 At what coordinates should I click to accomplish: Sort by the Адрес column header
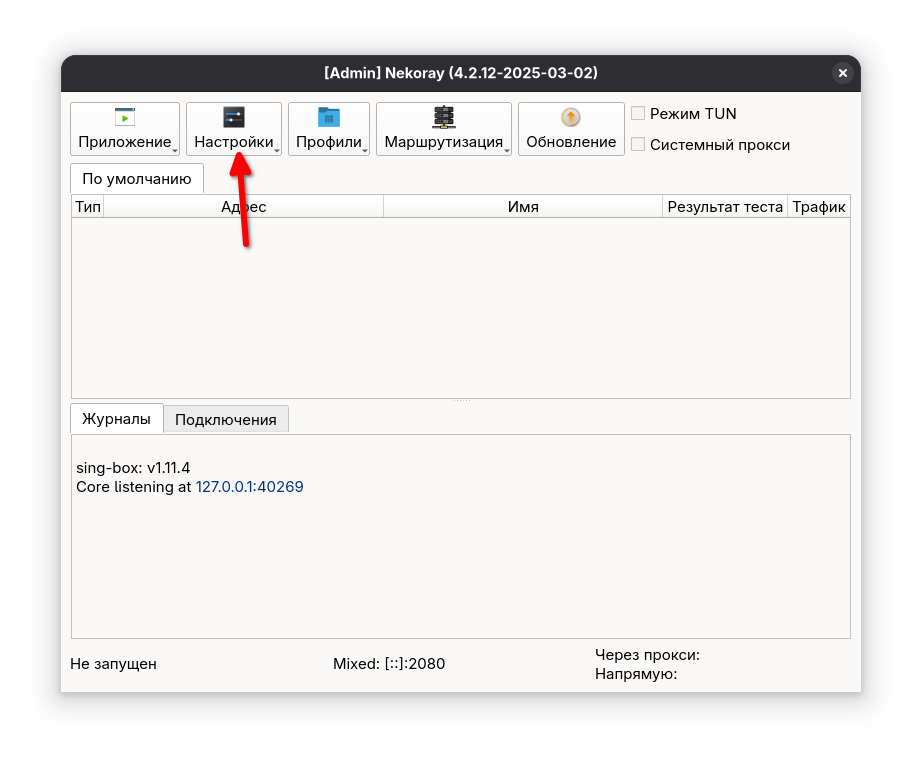(x=243, y=206)
